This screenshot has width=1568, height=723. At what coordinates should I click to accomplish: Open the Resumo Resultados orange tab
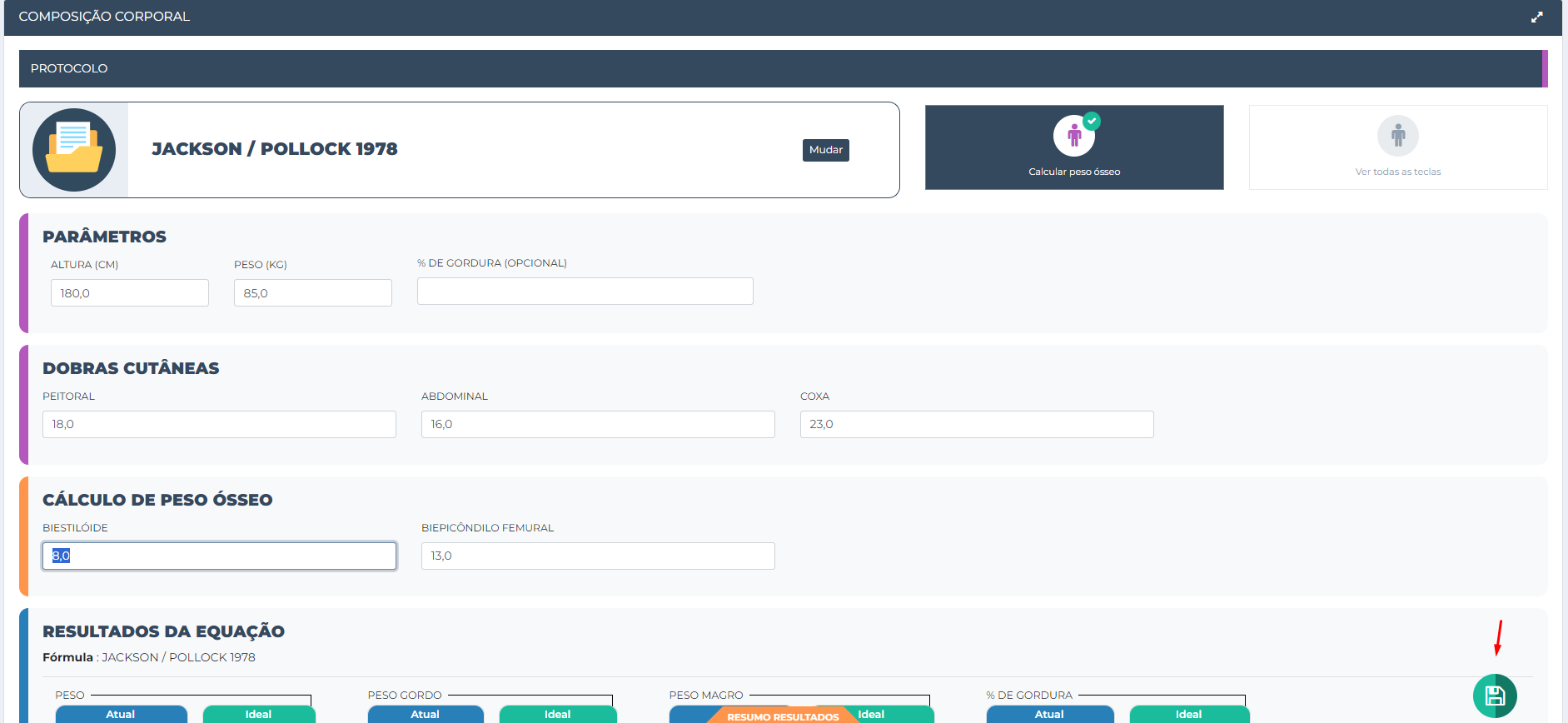pyautogui.click(x=782, y=716)
